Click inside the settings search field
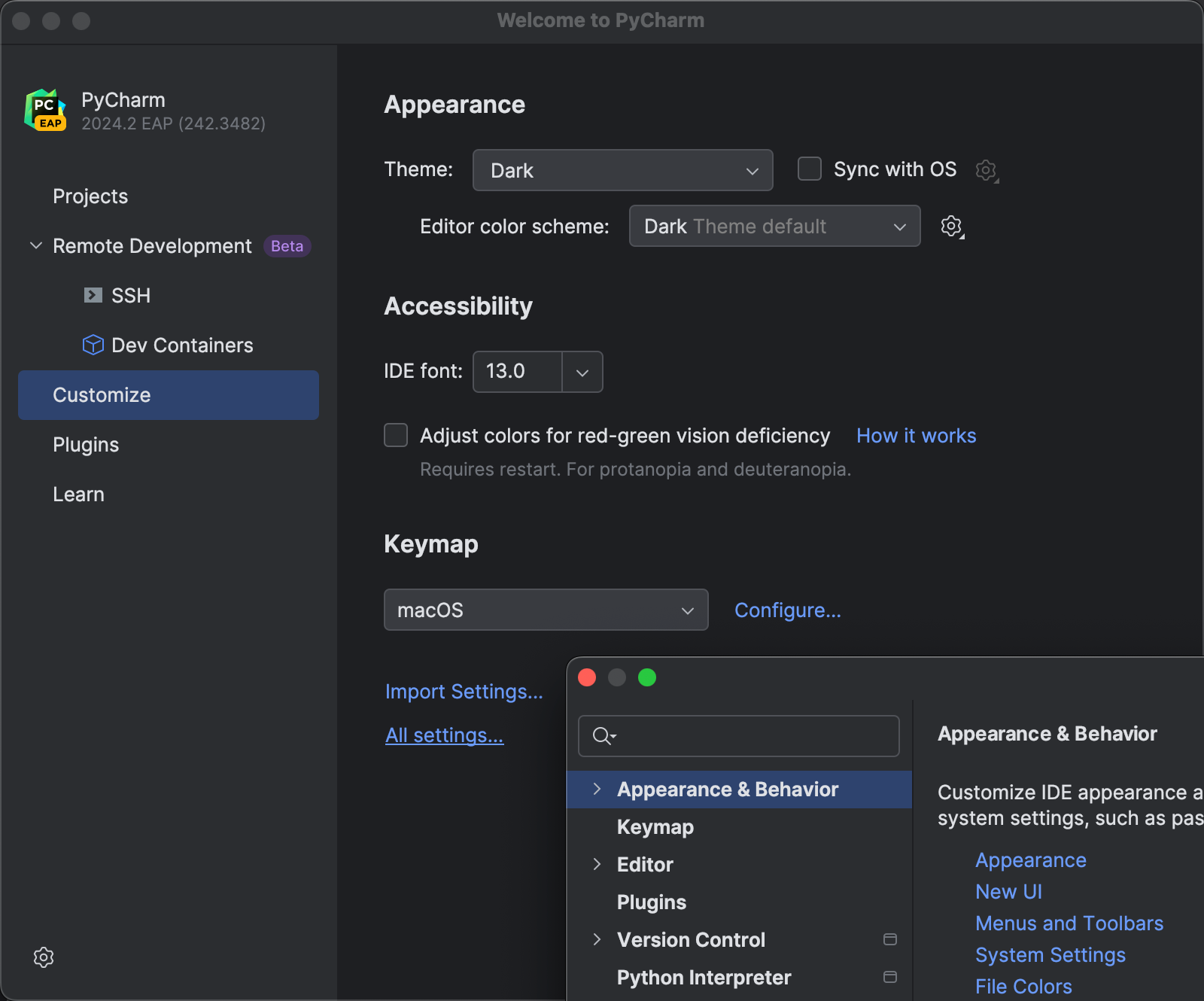This screenshot has height=1001, width=1204. click(737, 736)
